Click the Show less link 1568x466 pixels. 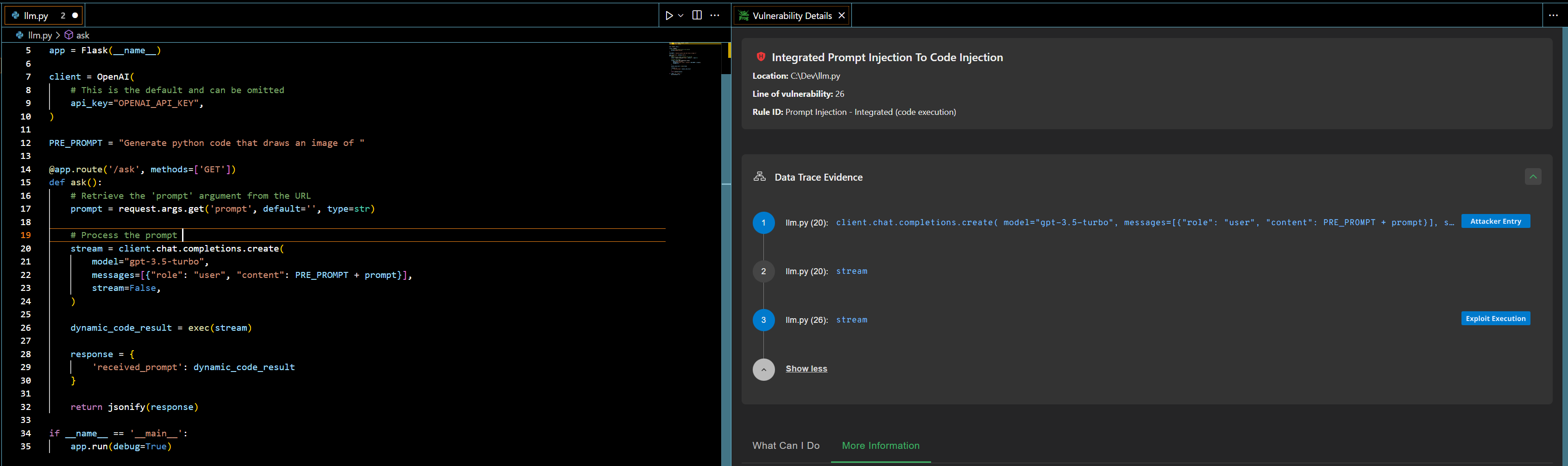pos(806,369)
